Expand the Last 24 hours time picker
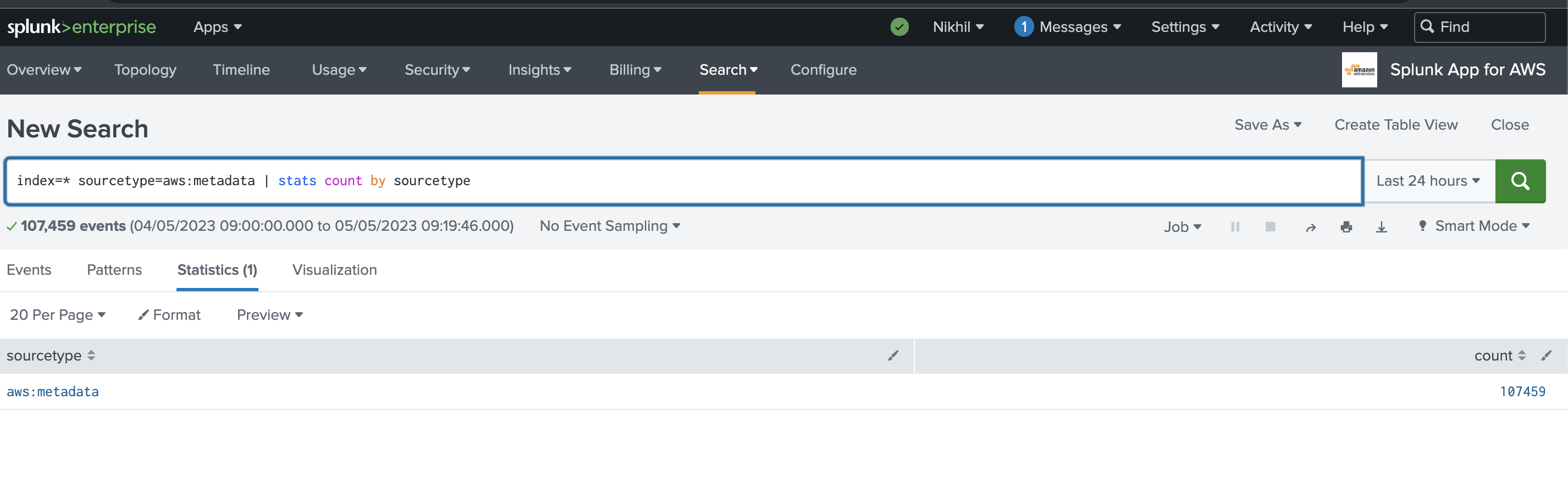 [1427, 181]
